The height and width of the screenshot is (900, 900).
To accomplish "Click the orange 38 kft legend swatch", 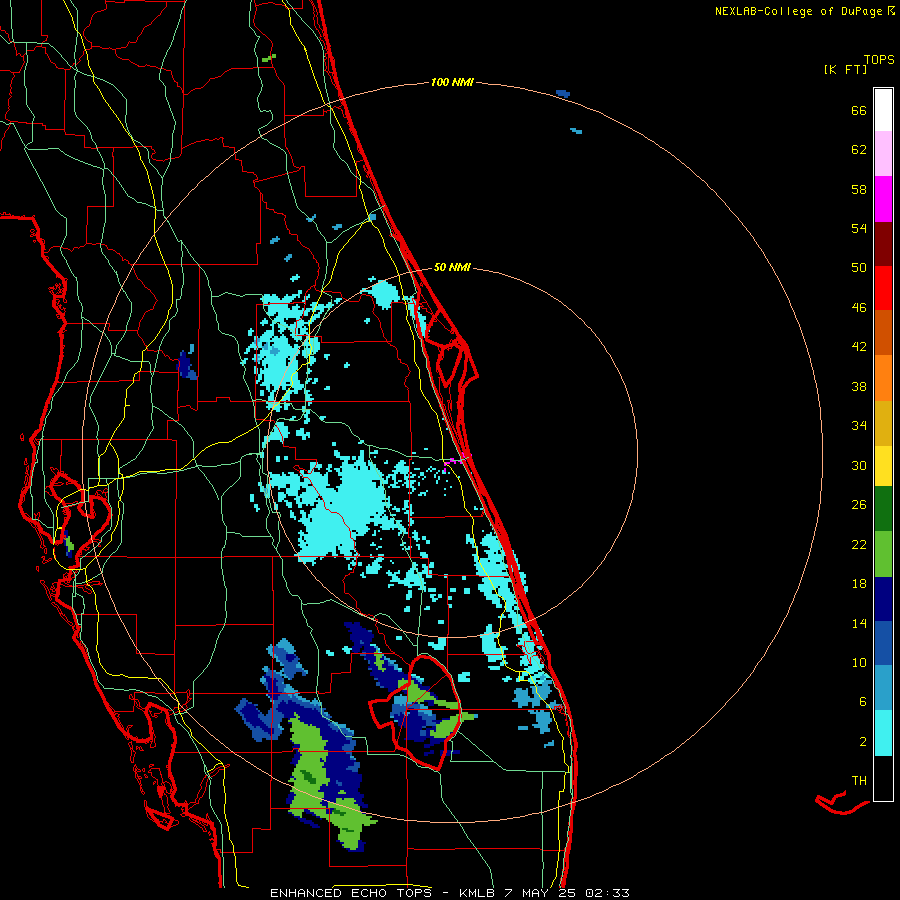I will click(883, 378).
